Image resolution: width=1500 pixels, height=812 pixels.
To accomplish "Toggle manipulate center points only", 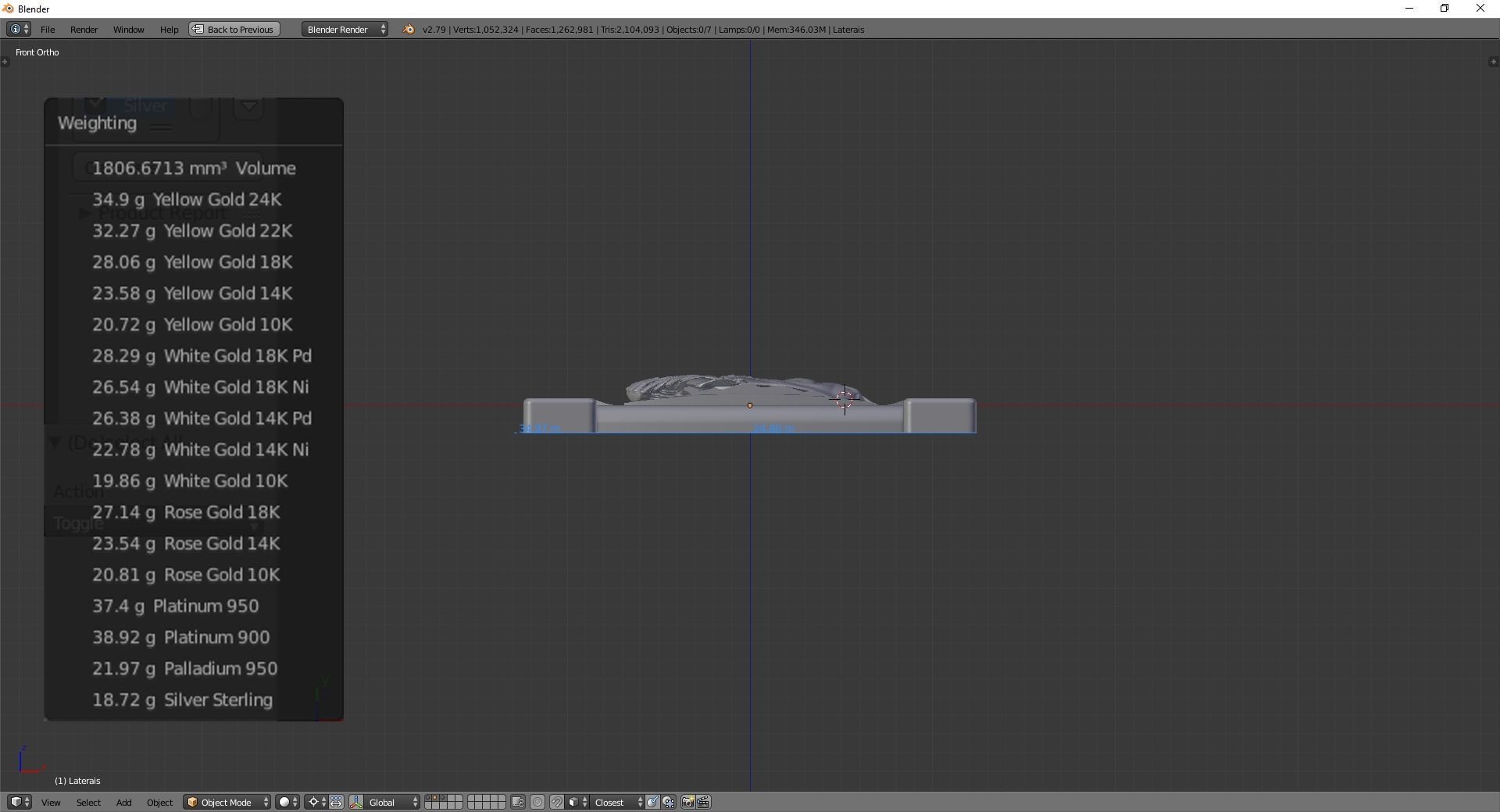I will pos(336,802).
